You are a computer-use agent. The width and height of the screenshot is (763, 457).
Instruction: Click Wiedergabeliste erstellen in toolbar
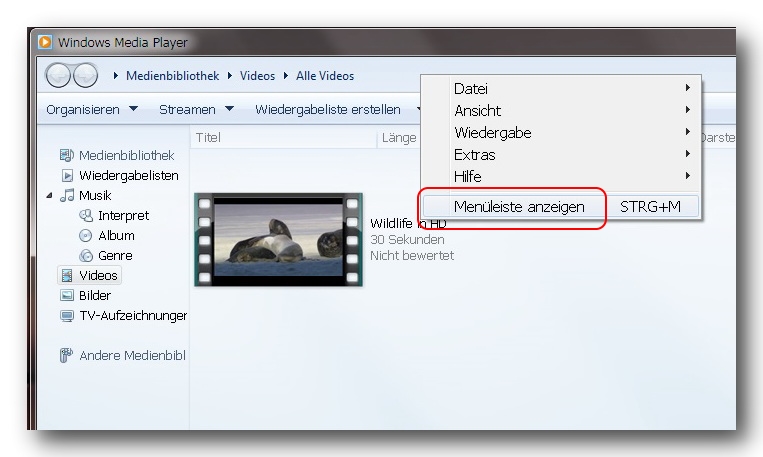pos(327,110)
